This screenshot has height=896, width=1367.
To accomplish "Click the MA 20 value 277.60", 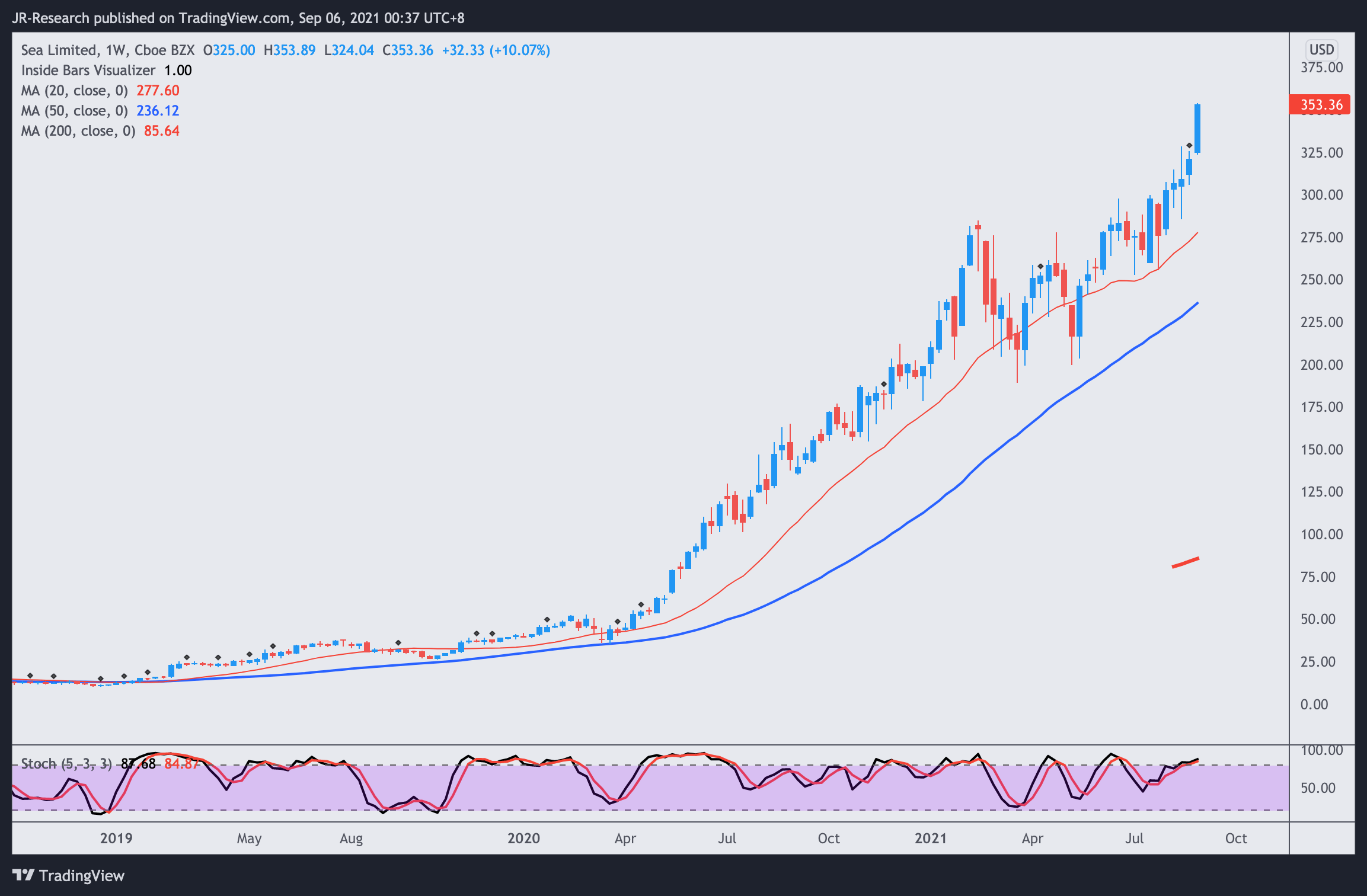I will (158, 91).
